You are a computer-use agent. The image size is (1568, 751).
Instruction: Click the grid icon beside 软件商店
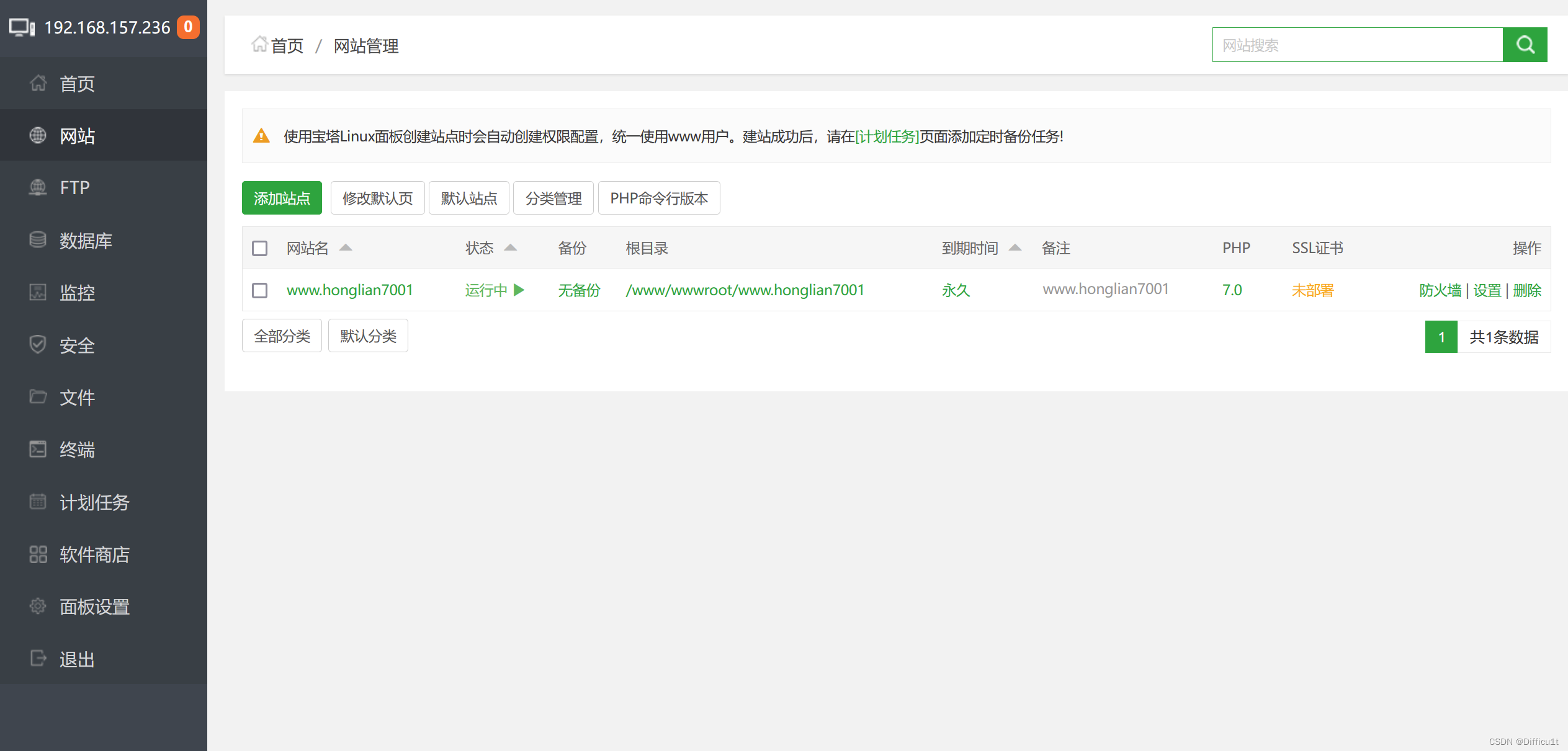(38, 554)
